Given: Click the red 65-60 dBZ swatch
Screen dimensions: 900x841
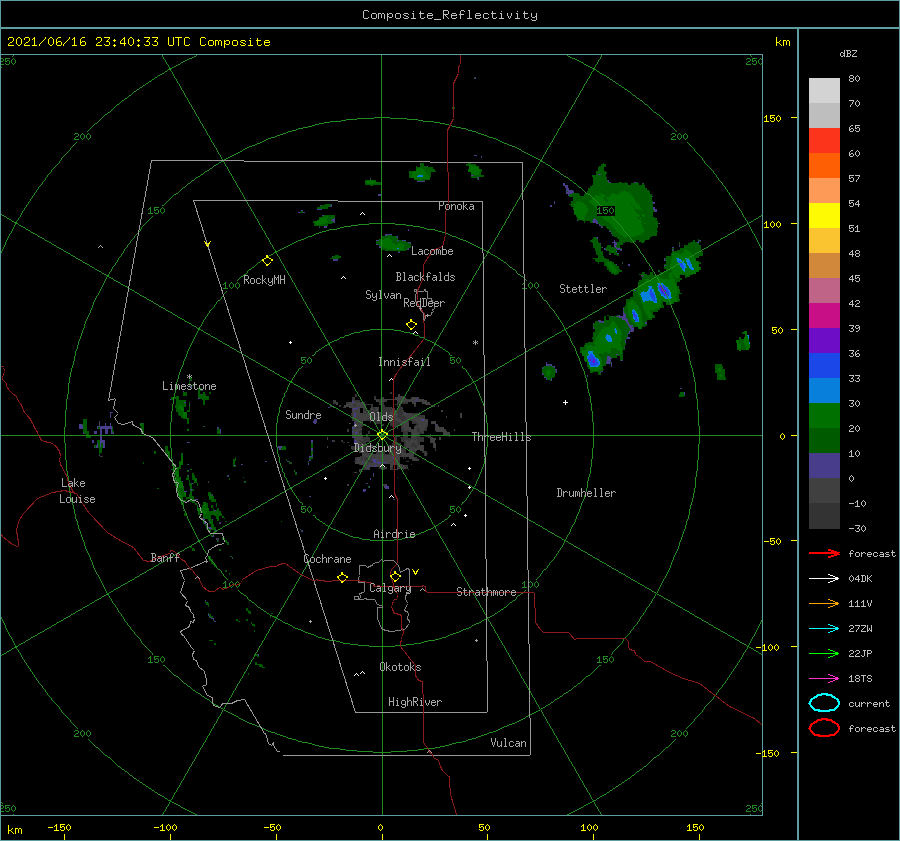Looking at the screenshot, I should coord(824,141).
